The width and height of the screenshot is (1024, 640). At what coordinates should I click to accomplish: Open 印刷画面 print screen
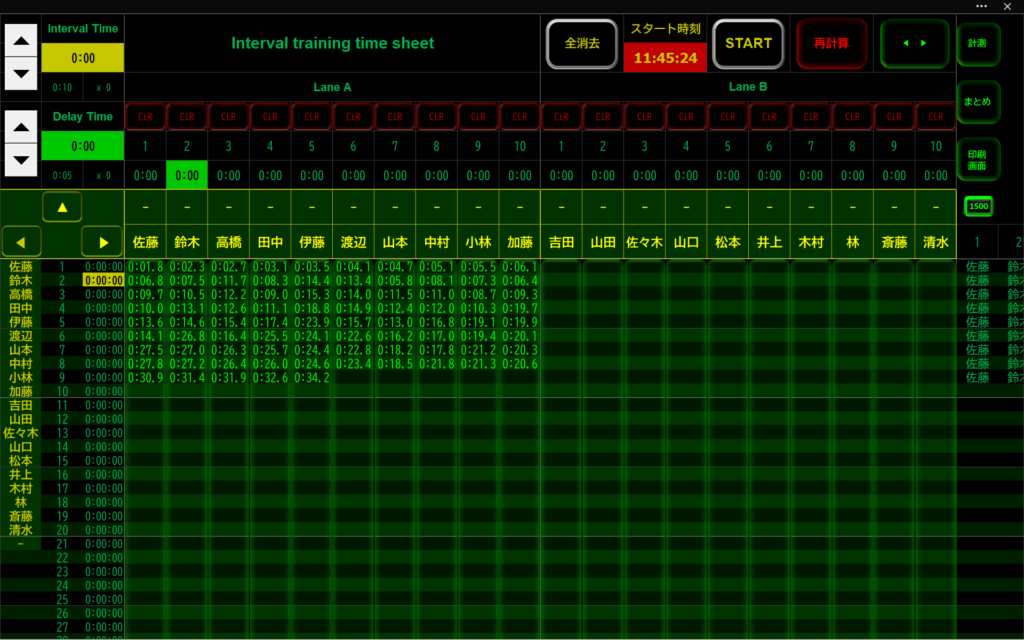pos(977,159)
